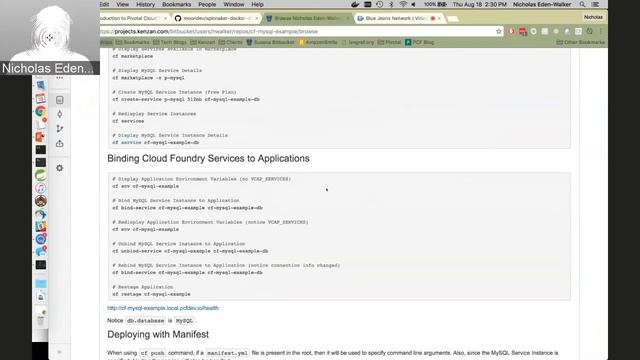Open the PowerPoint icon in the Dock
Image resolution: width=640 pixels, height=360 pixels.
pyautogui.click(x=40, y=137)
